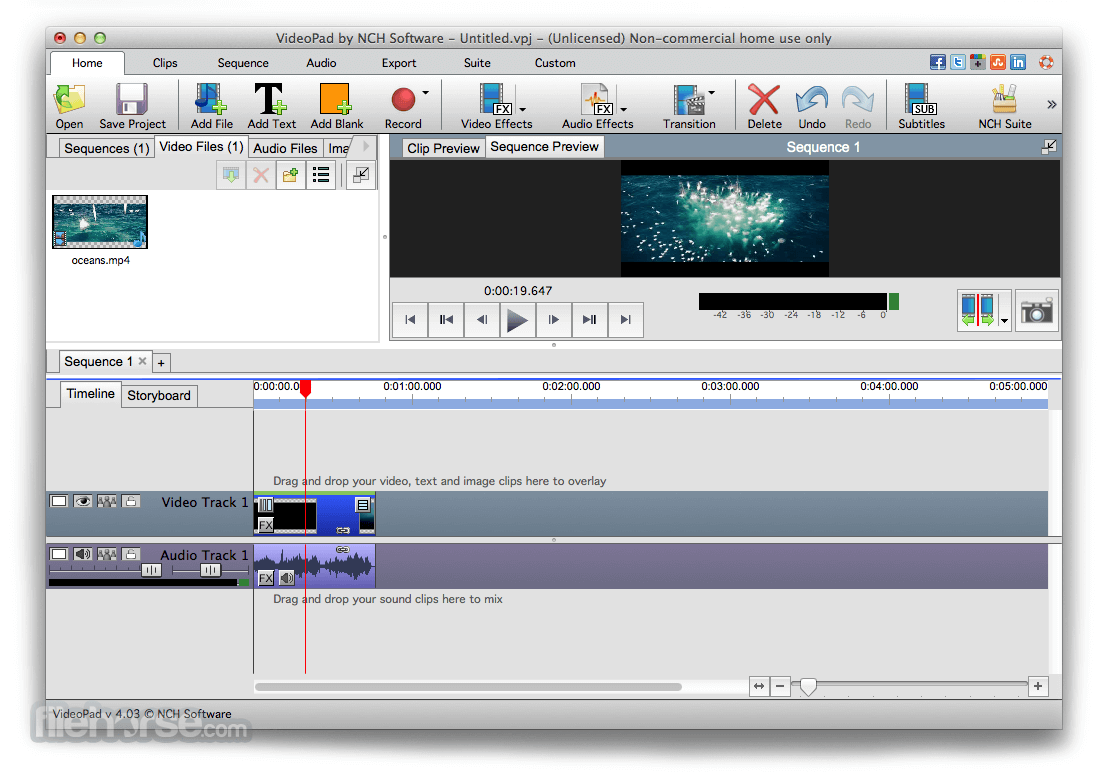Open the video clip's options menu
The height and width of the screenshot is (773, 1106).
pyautogui.click(x=363, y=504)
